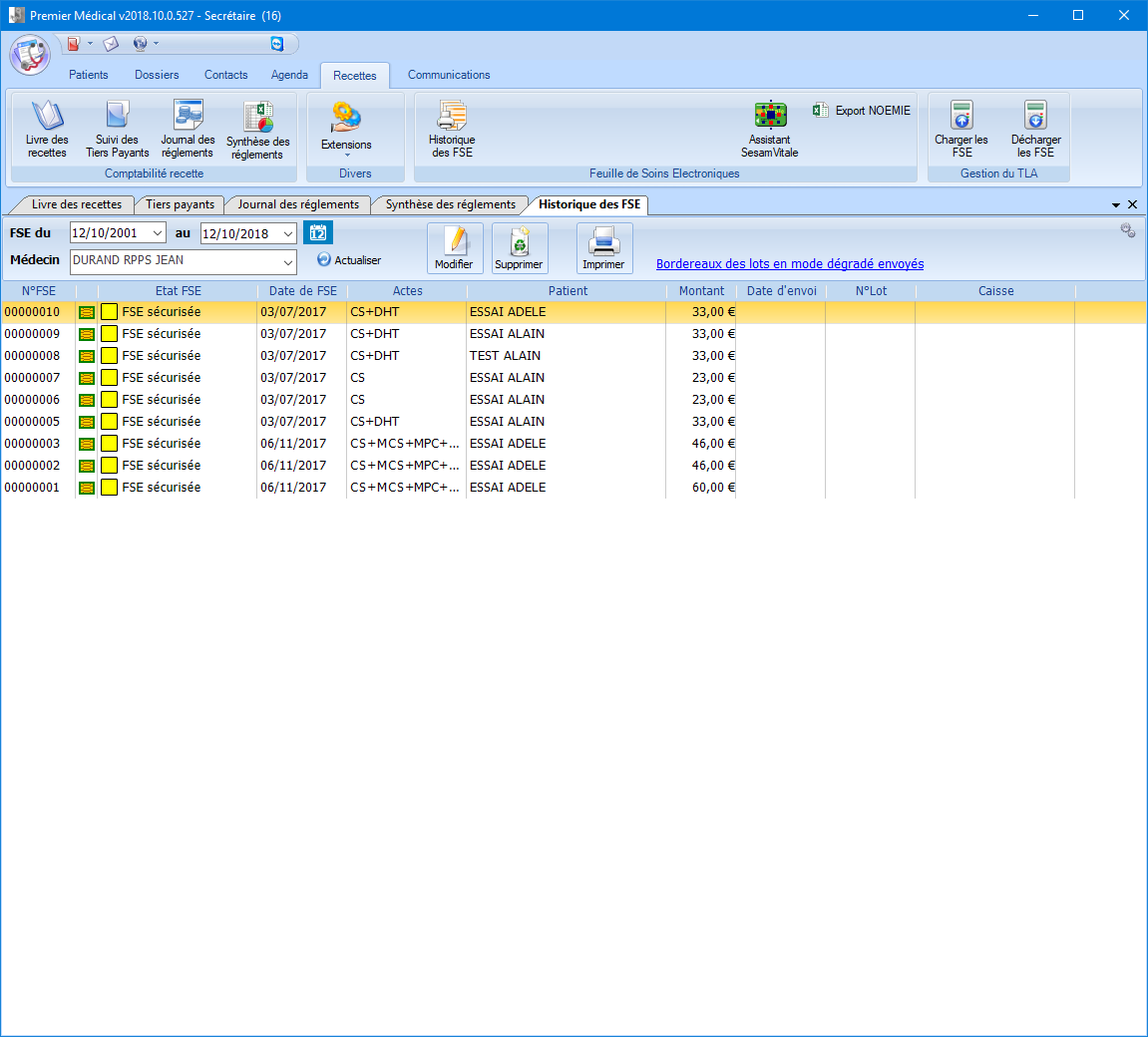The height and width of the screenshot is (1037, 1148).
Task: Click the yellow state swatch for 00000001
Action: click(x=109, y=488)
